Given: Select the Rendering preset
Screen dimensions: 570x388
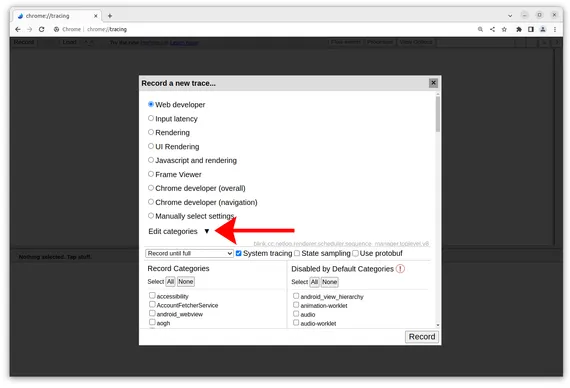Looking at the screenshot, I should tap(151, 132).
